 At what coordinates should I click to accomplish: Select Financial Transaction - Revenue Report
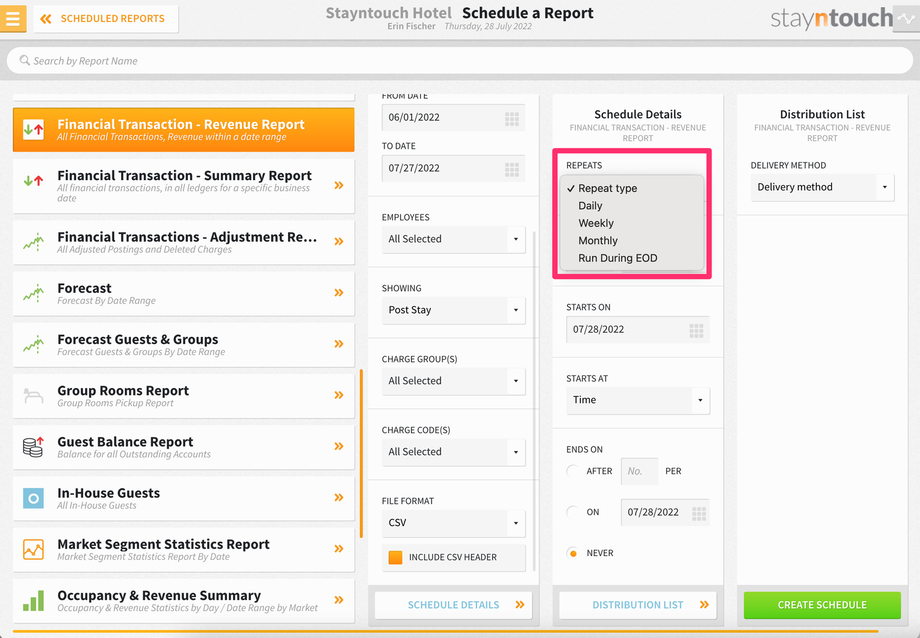[184, 130]
